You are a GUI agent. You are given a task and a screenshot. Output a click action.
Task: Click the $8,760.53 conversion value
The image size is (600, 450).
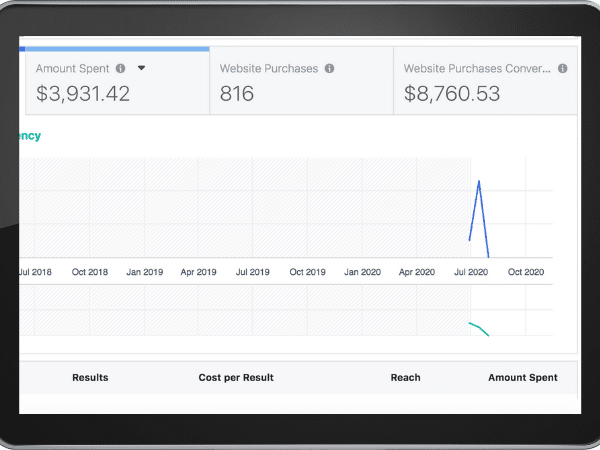(x=451, y=95)
